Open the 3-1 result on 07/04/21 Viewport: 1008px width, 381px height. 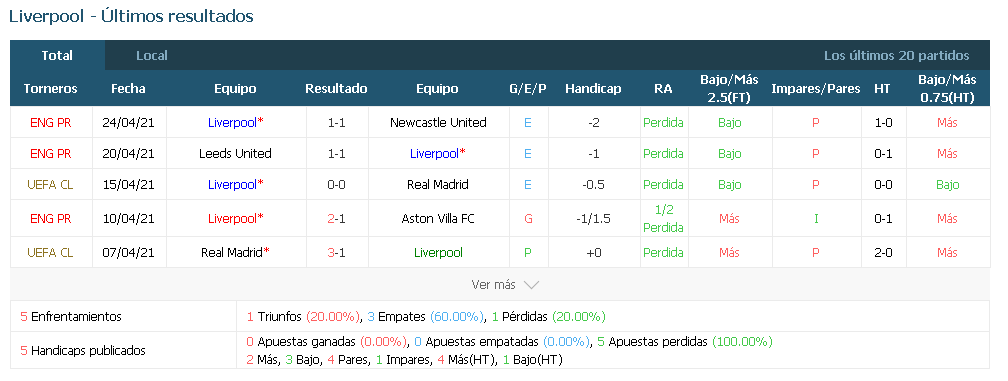[x=336, y=253]
